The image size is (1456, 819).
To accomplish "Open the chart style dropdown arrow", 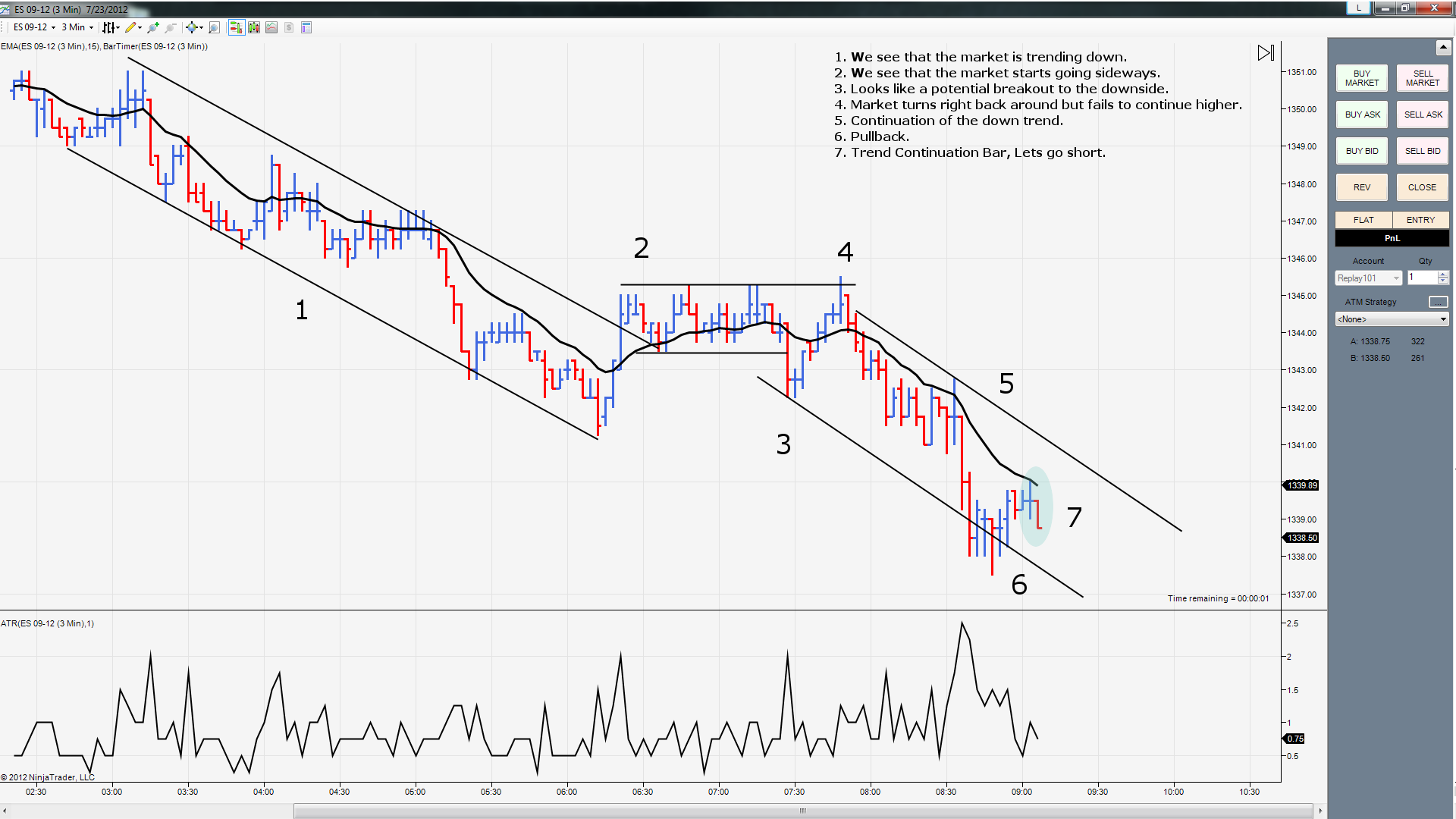I will [118, 28].
